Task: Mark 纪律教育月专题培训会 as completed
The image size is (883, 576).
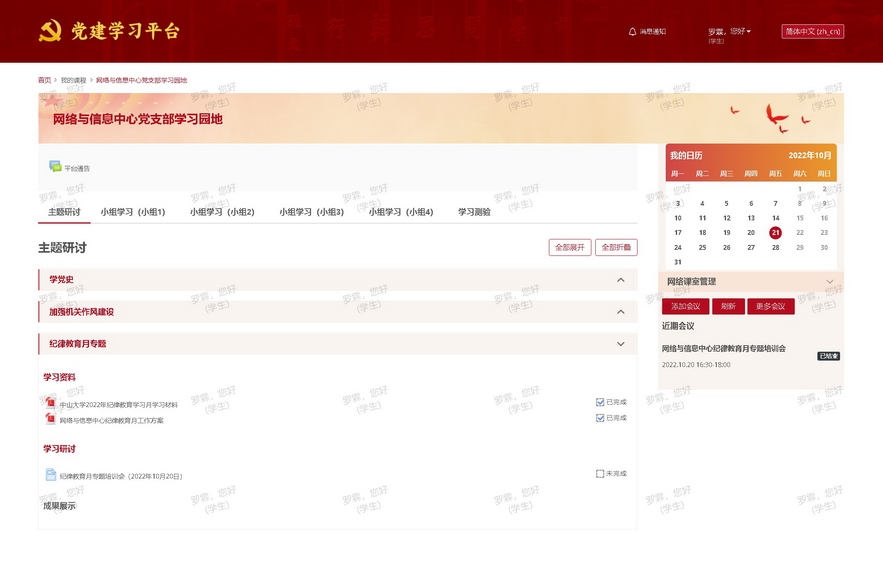Action: [x=600, y=474]
